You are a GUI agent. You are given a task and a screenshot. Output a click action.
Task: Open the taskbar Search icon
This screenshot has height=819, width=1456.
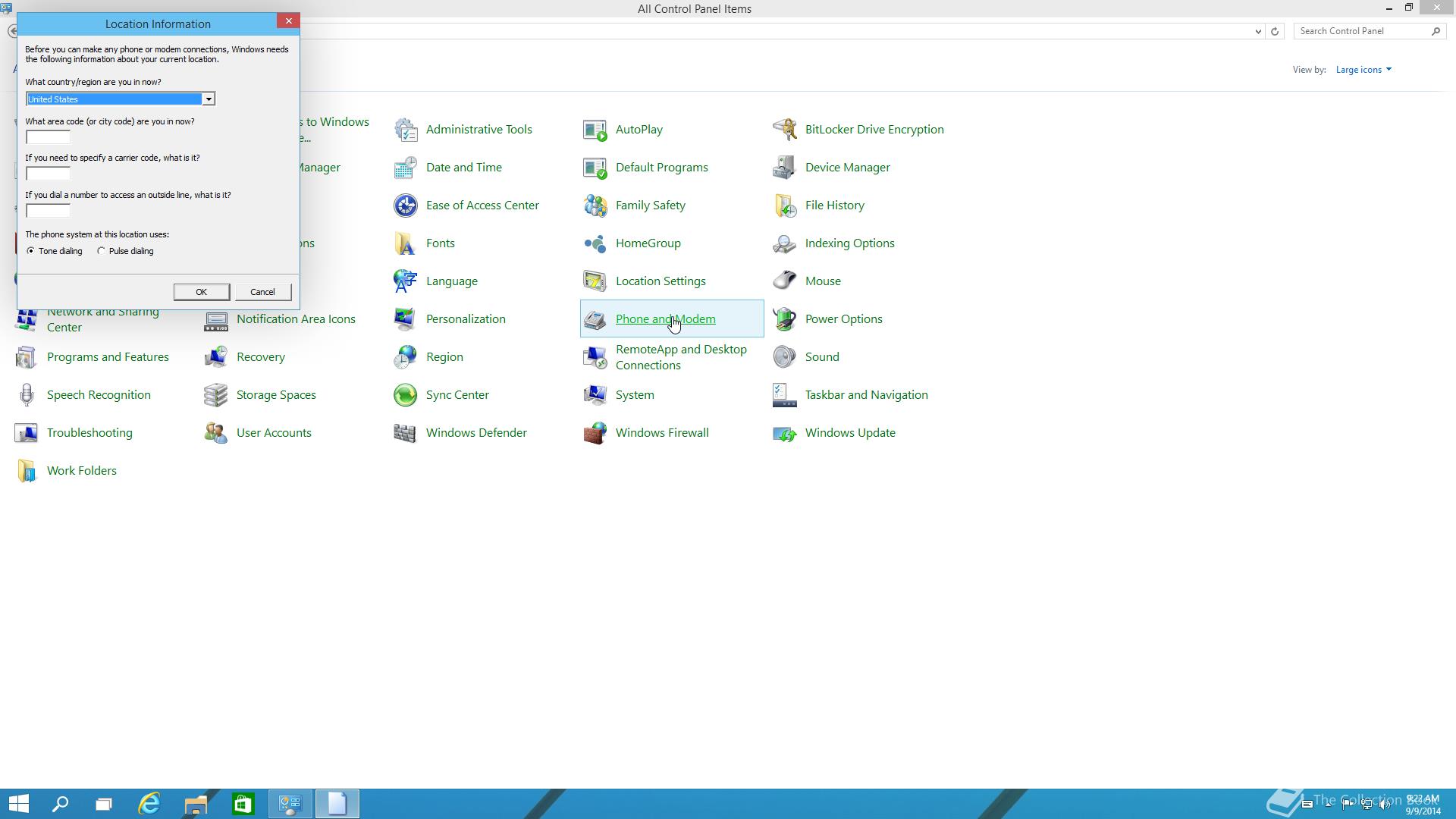click(x=60, y=804)
